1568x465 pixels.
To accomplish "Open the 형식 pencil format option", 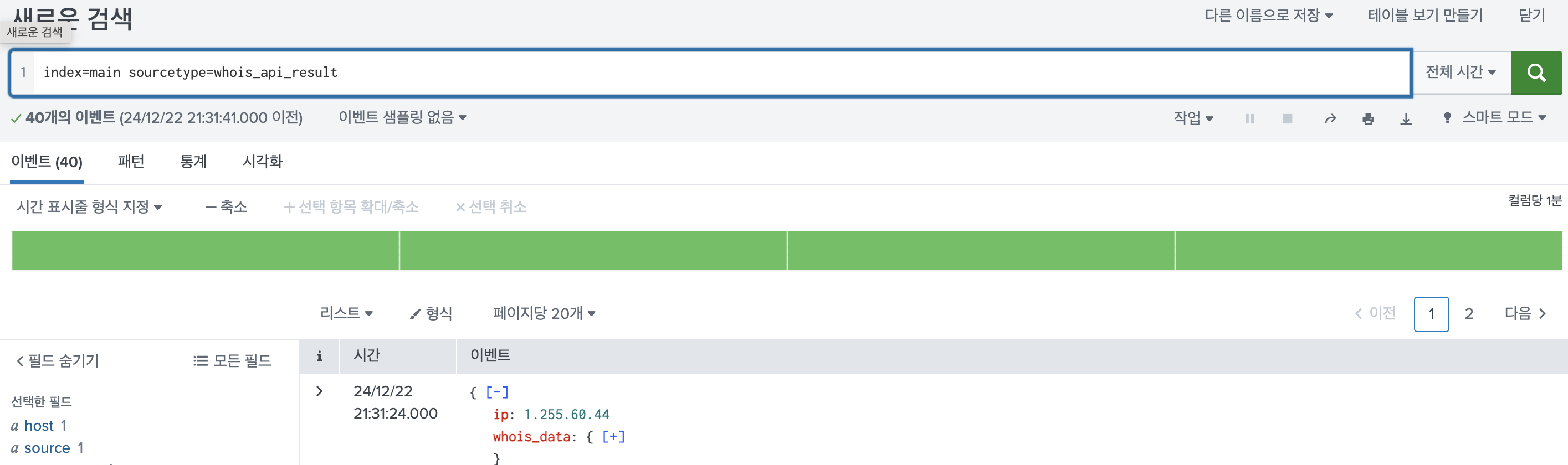I will [x=431, y=314].
